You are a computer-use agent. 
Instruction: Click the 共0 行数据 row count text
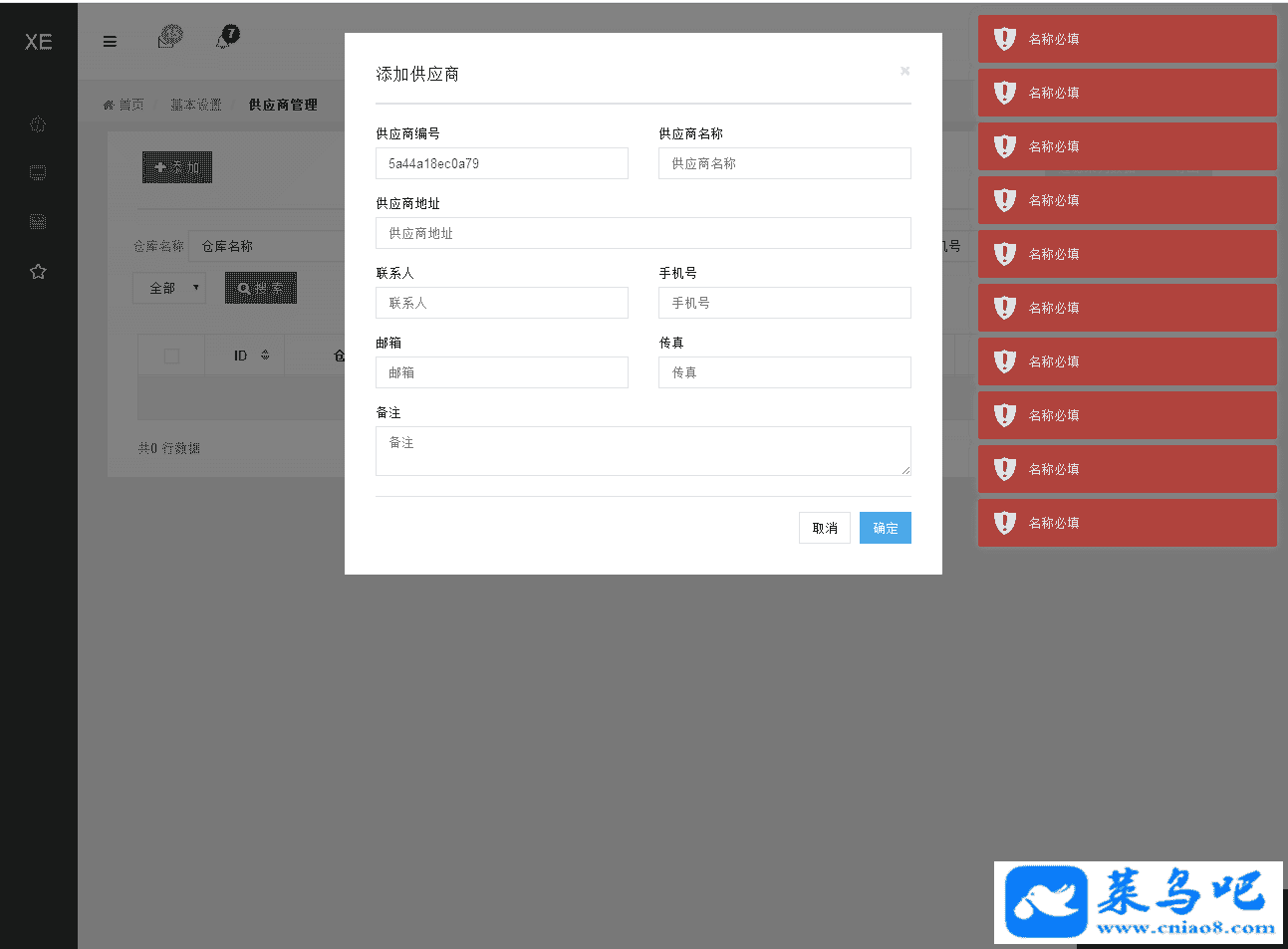(x=169, y=448)
